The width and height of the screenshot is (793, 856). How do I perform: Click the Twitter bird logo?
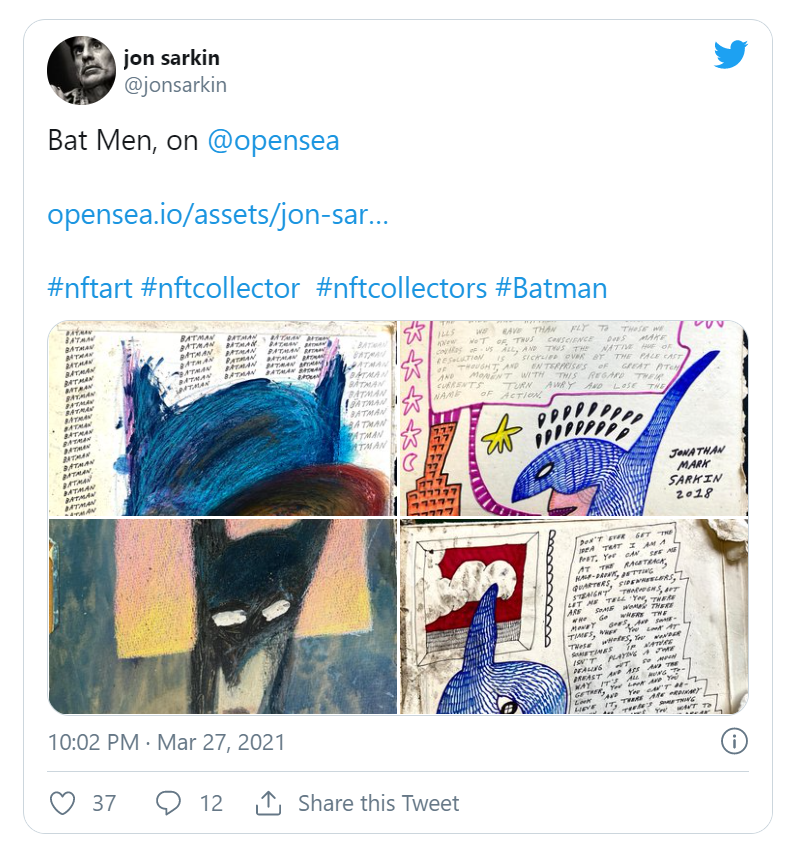pyautogui.click(x=731, y=56)
